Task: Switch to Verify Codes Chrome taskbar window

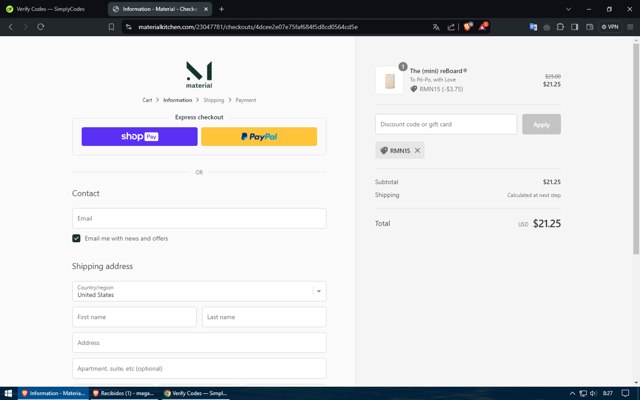Action: pos(196,393)
